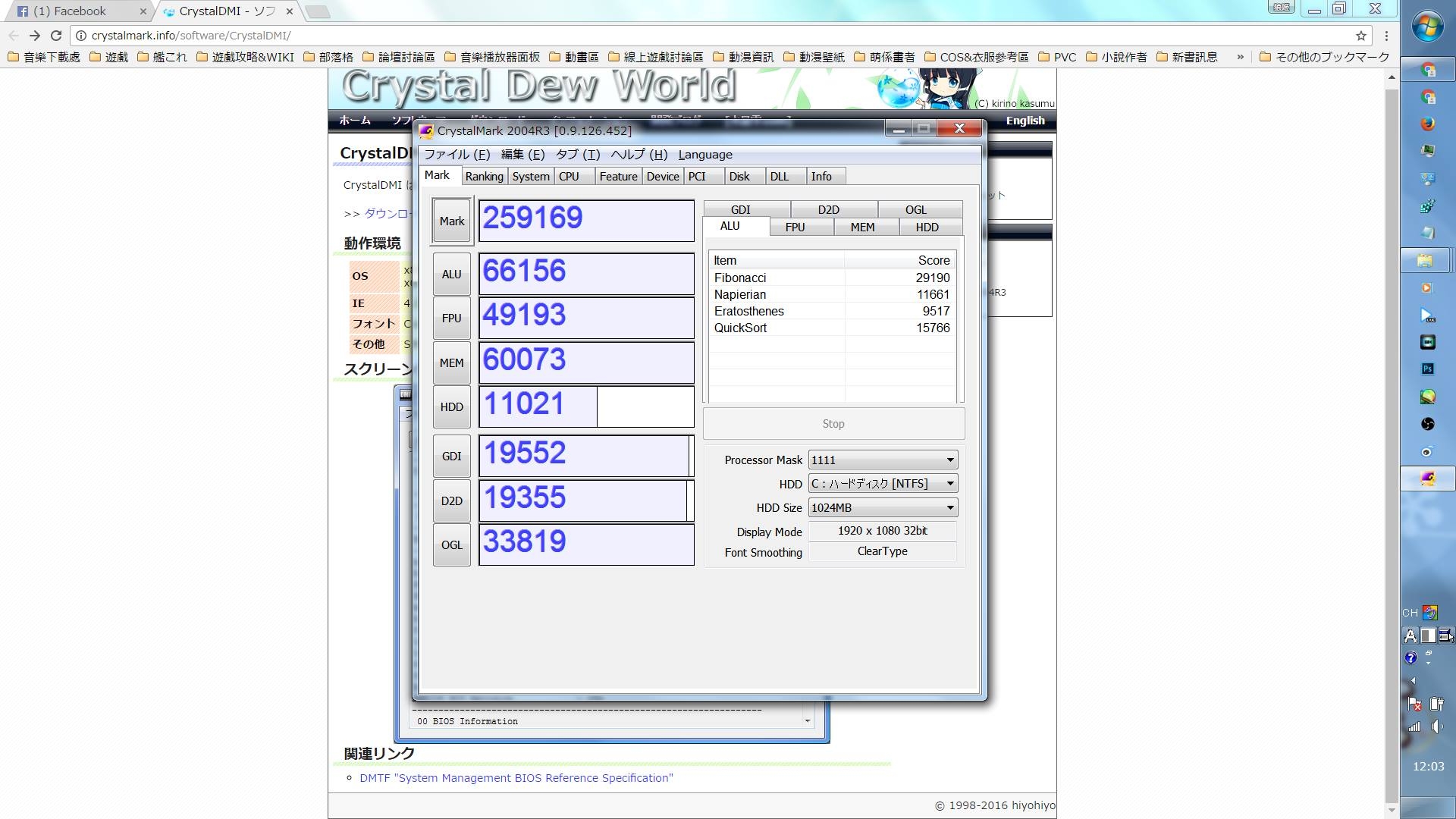Click the DMTF SMBIOS Reference Specification link

[516, 778]
